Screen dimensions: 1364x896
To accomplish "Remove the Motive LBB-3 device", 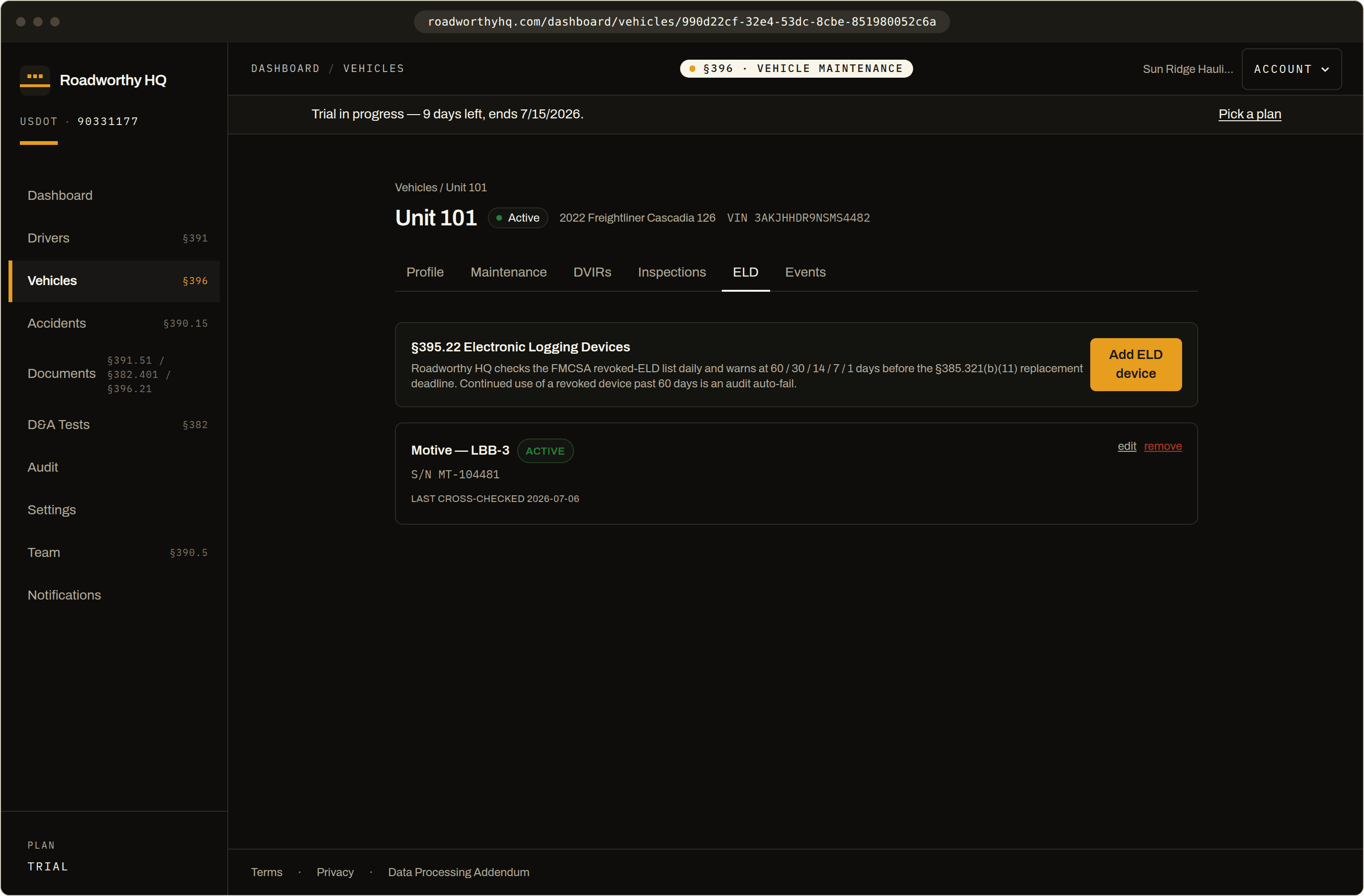I will tap(1162, 446).
